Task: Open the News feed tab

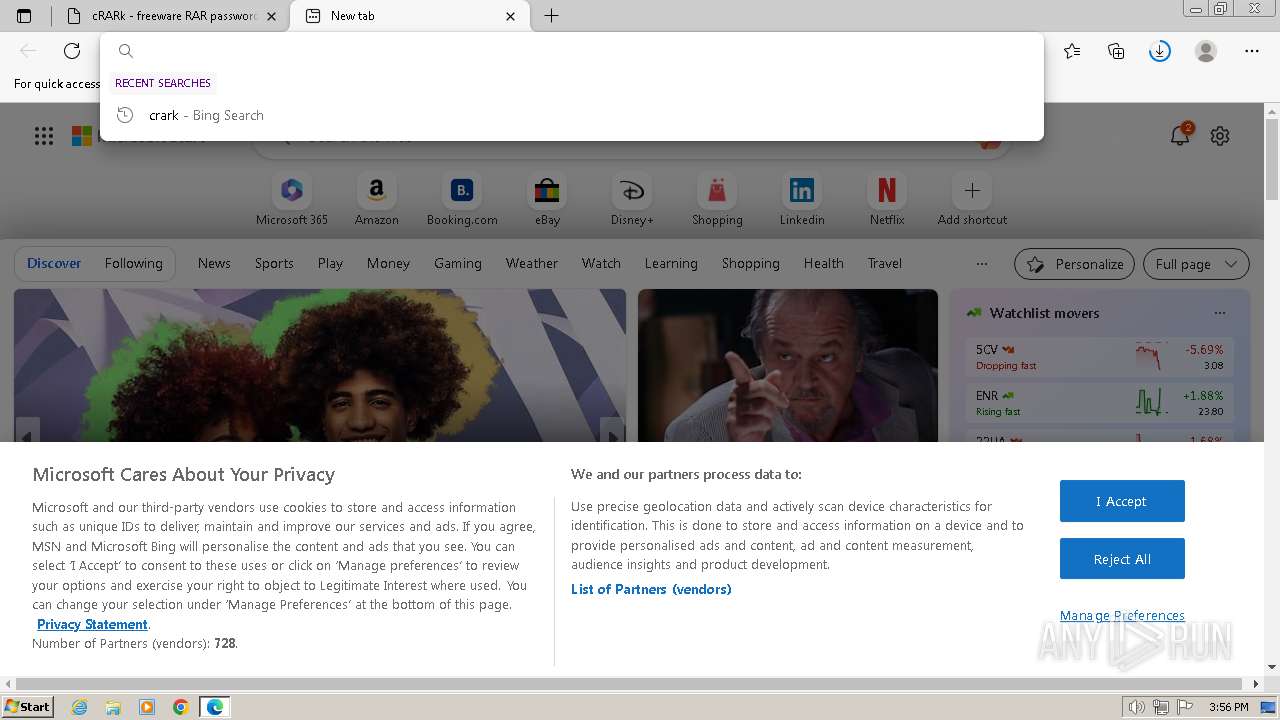Action: [x=214, y=263]
